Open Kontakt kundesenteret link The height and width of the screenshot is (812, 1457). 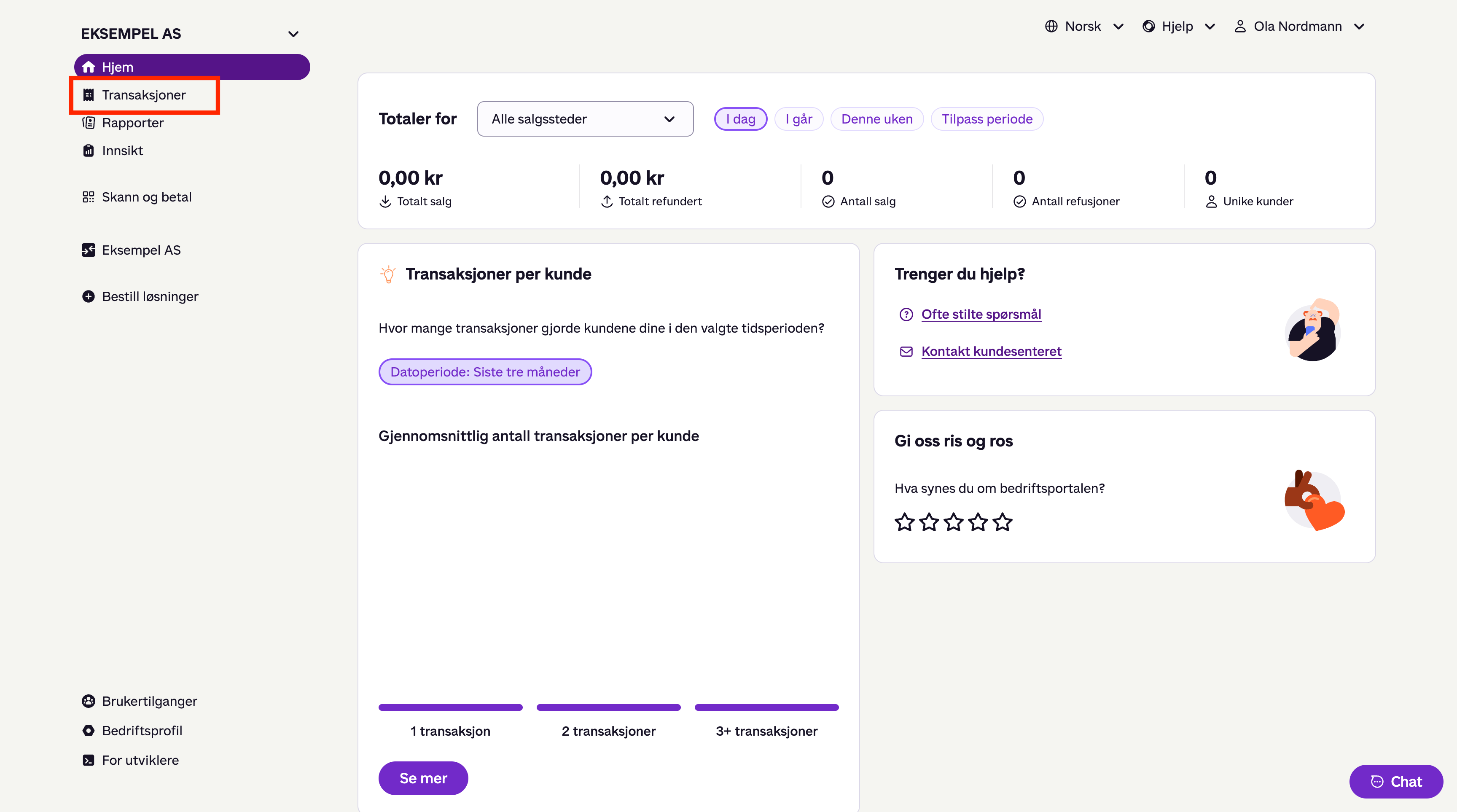pyautogui.click(x=991, y=352)
